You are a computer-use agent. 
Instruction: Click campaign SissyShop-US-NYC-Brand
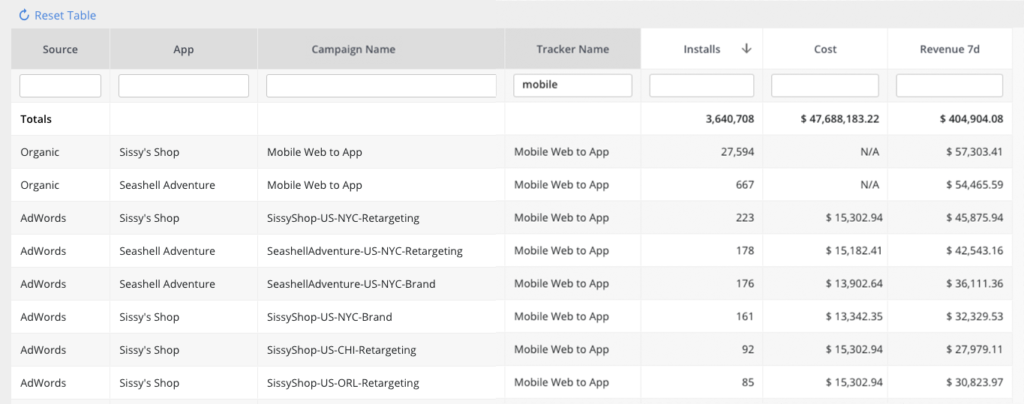[330, 317]
